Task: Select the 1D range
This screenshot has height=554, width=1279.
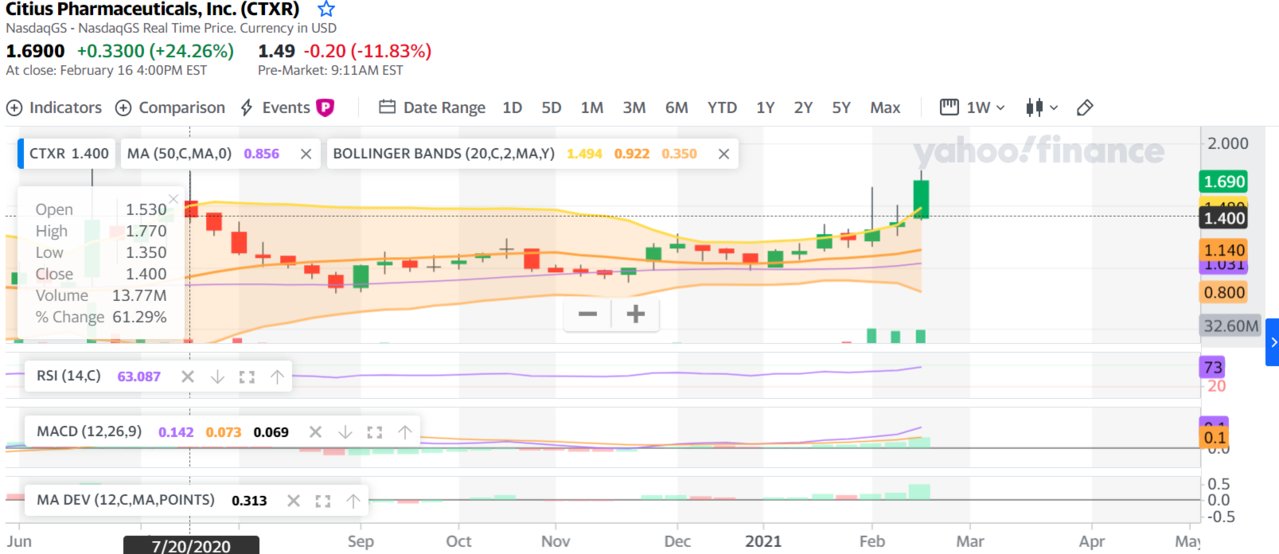Action: click(512, 107)
